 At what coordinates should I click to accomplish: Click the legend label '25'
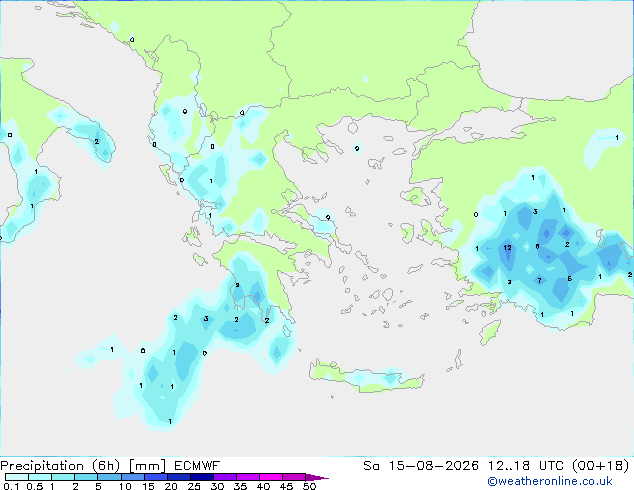click(194, 486)
